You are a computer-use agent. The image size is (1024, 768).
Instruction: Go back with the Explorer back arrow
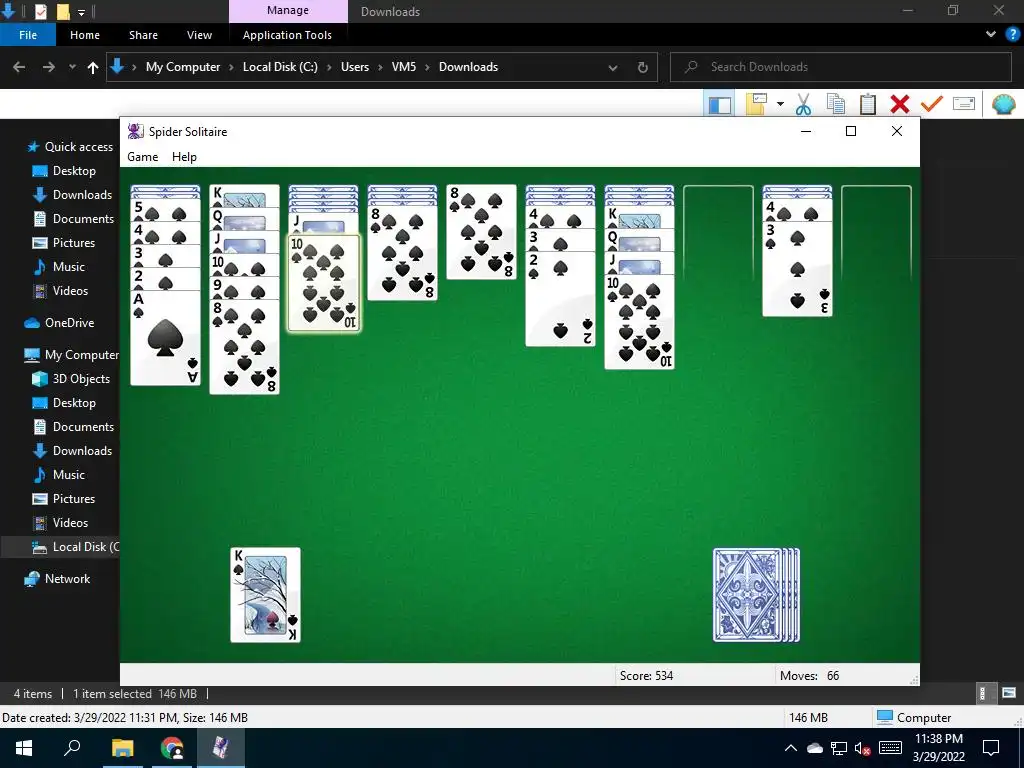(x=19, y=67)
